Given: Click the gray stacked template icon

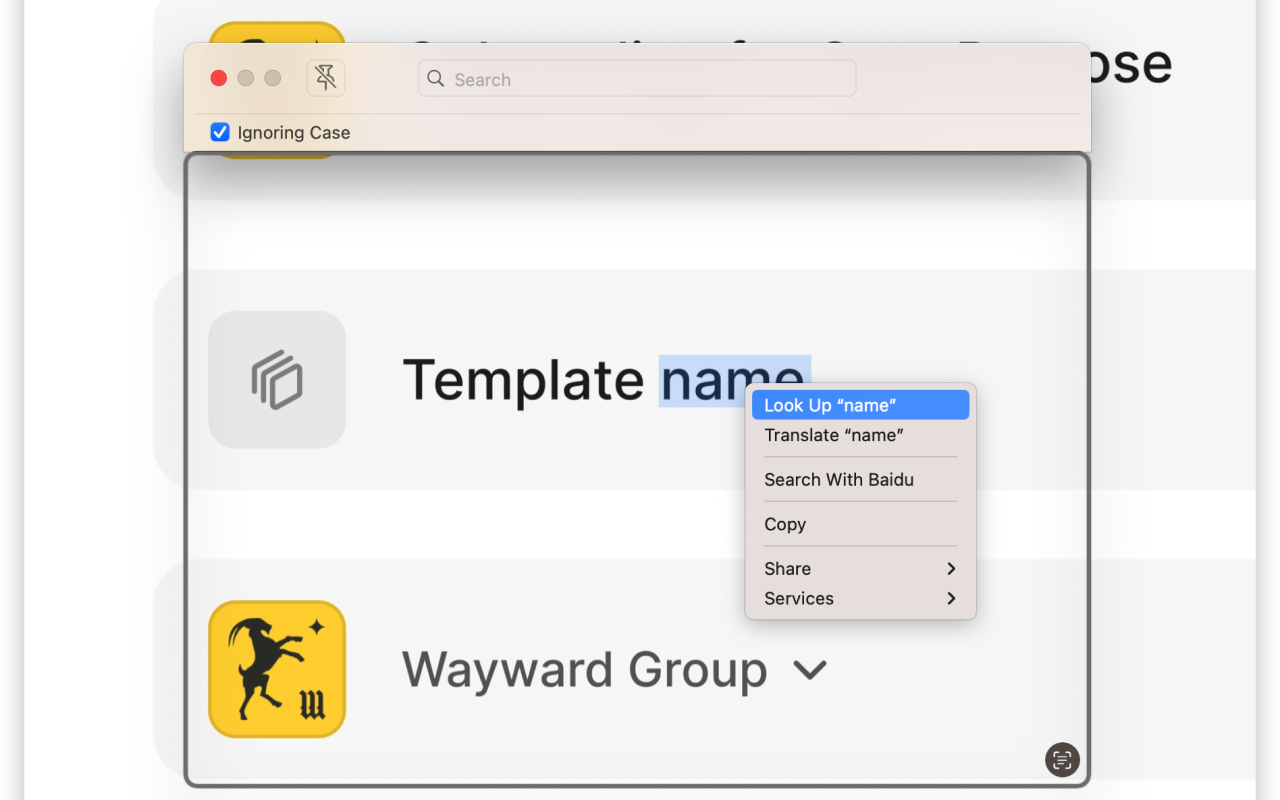Looking at the screenshot, I should 277,380.
